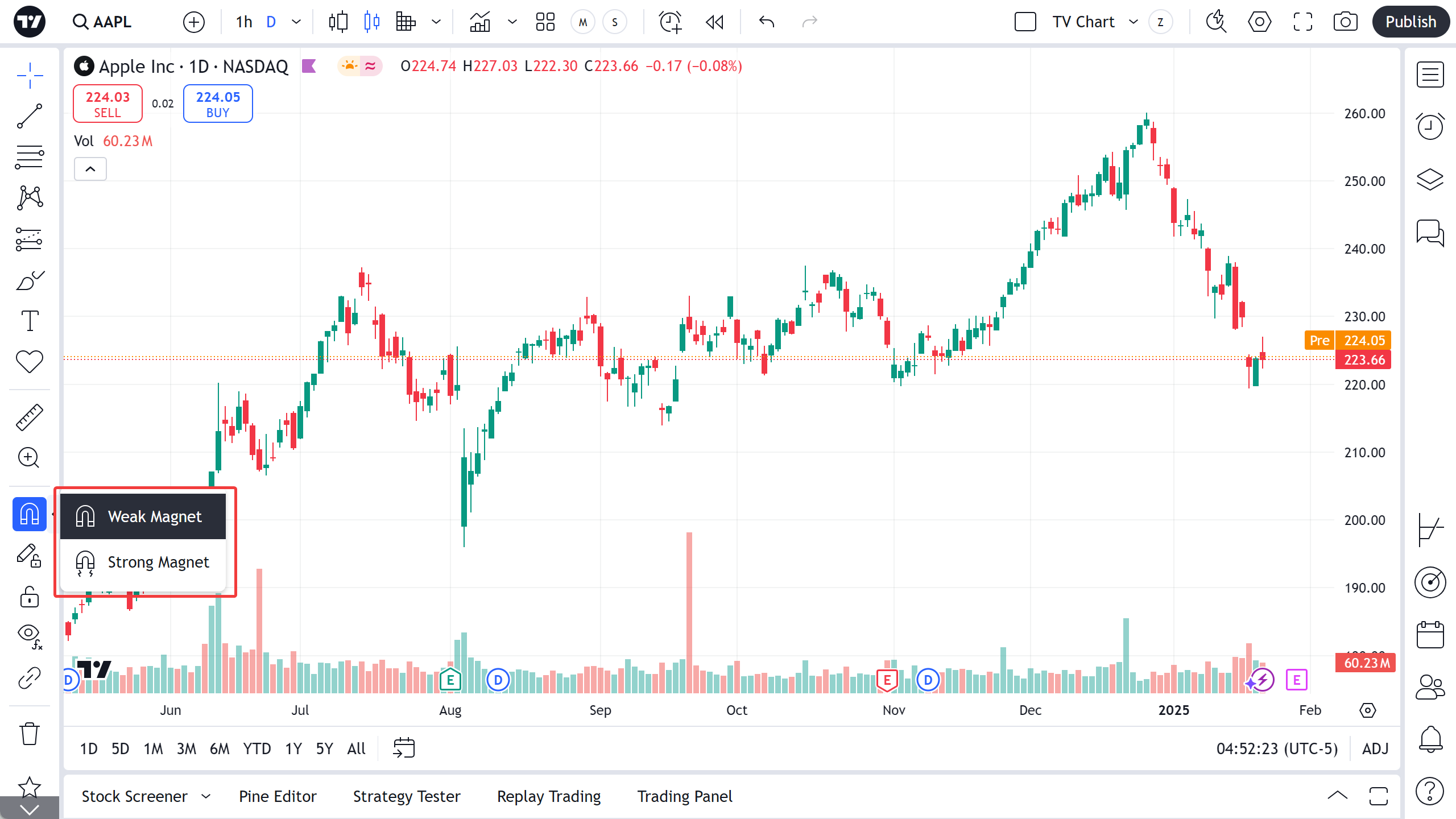Toggle the magnet mode button
Screen dimensions: 1456x819
pos(29,514)
